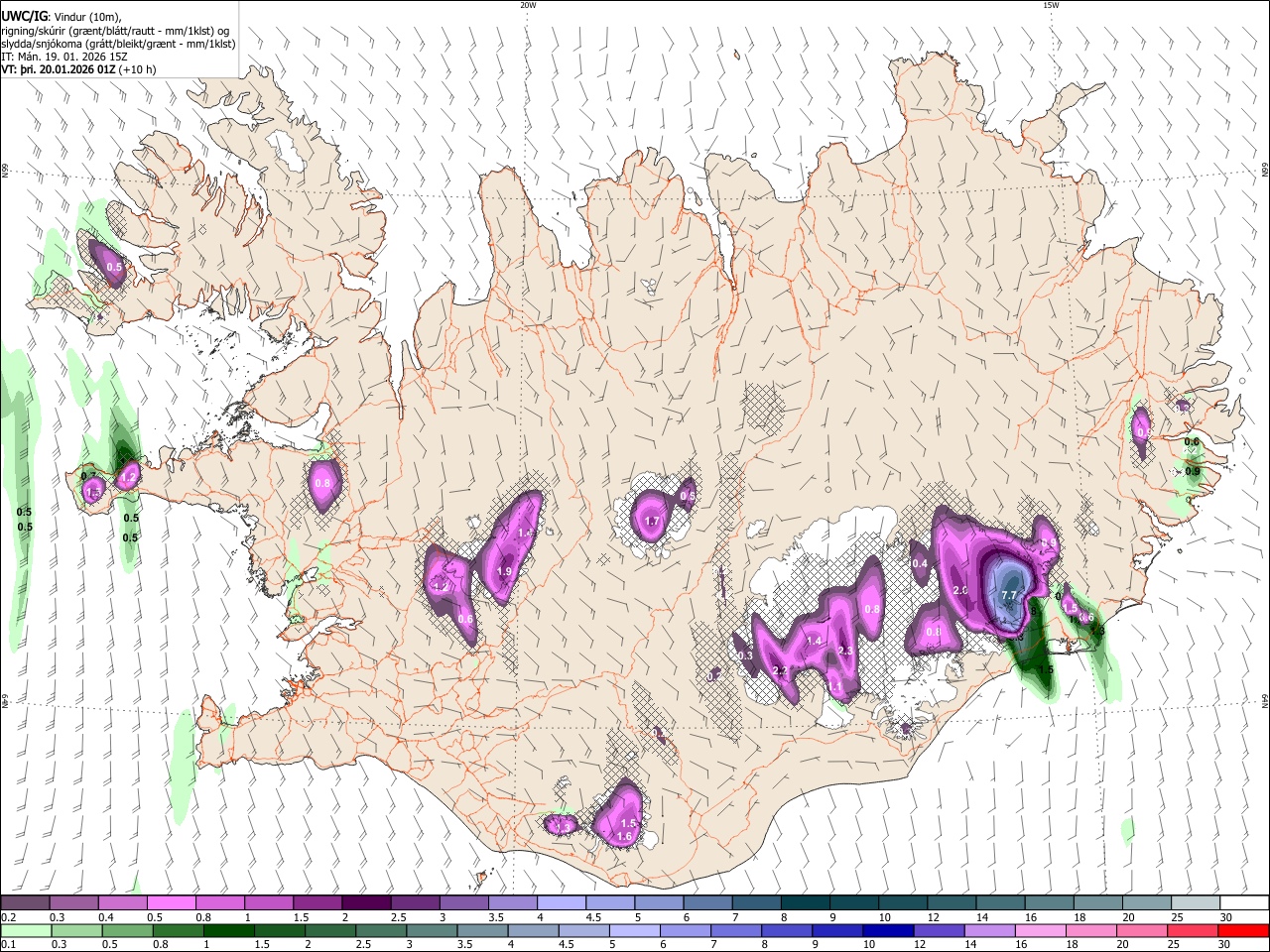Screen dimensions: 1270x952
Task: Click the red rain swatch after 30
Action: coord(1243,930)
